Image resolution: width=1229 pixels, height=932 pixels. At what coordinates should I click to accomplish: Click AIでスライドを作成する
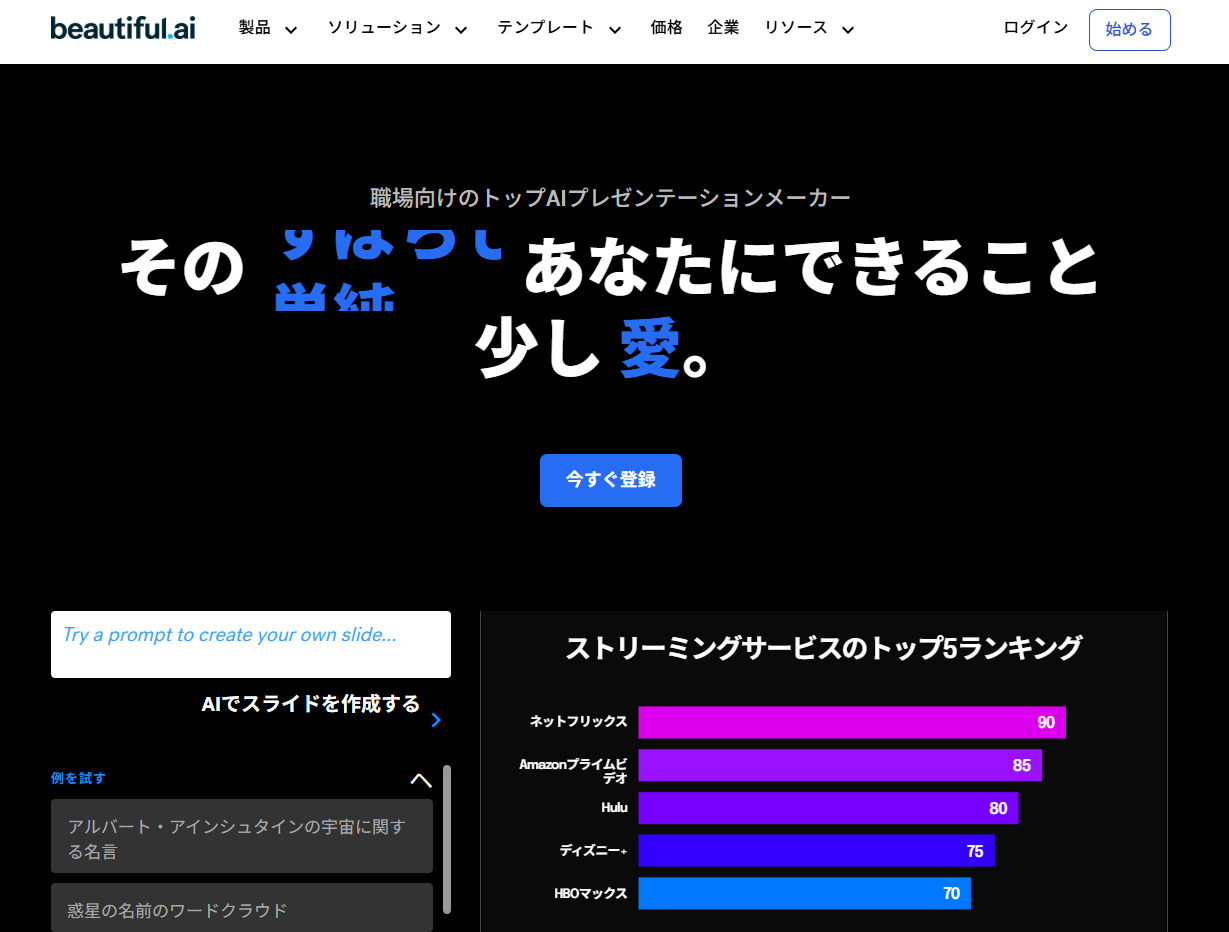[311, 704]
